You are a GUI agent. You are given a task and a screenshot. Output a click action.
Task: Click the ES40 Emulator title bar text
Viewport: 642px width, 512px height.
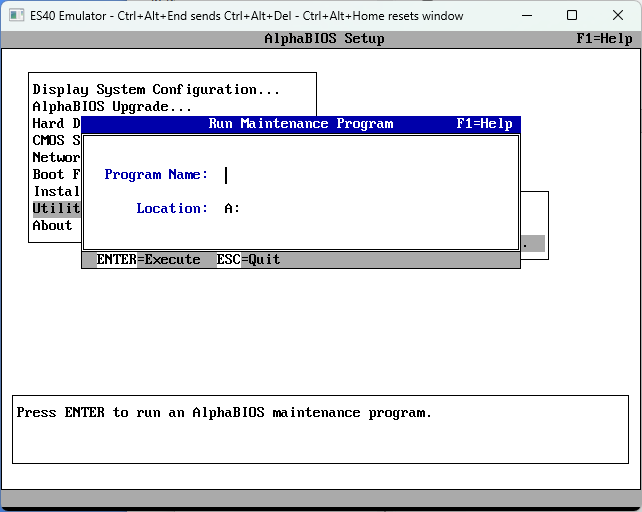(246, 16)
